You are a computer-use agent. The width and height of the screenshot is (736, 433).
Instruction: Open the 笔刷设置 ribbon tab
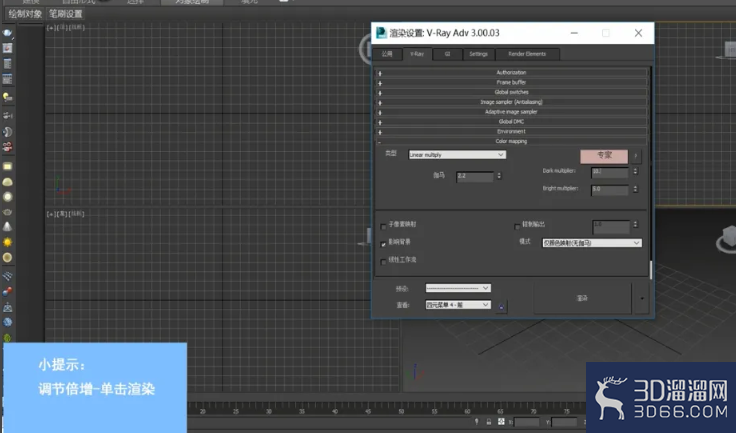pos(66,14)
